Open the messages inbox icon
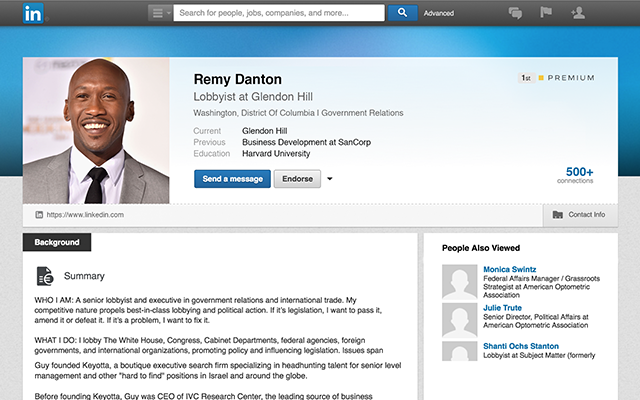 (515, 13)
